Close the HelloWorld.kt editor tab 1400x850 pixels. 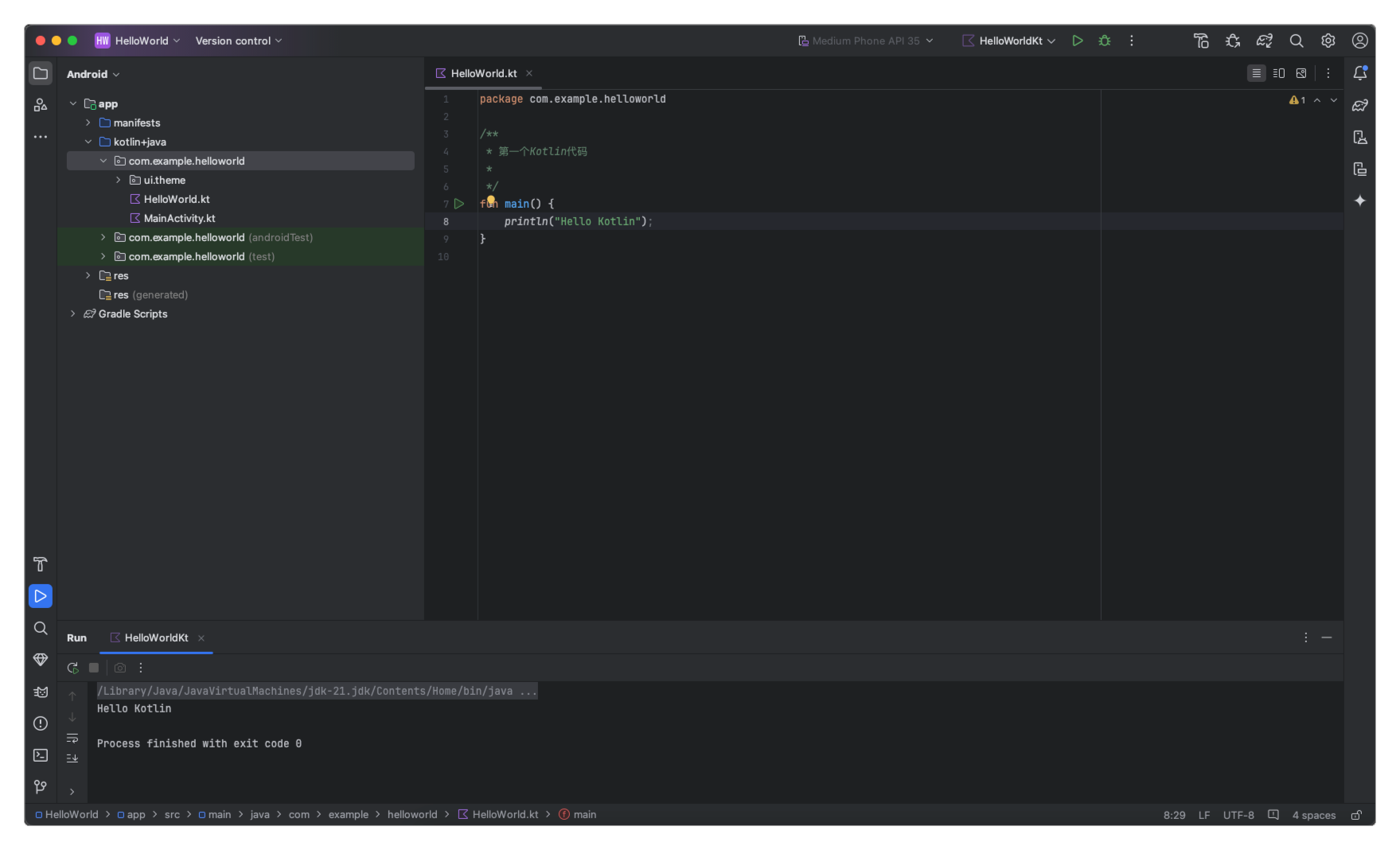[x=529, y=73]
